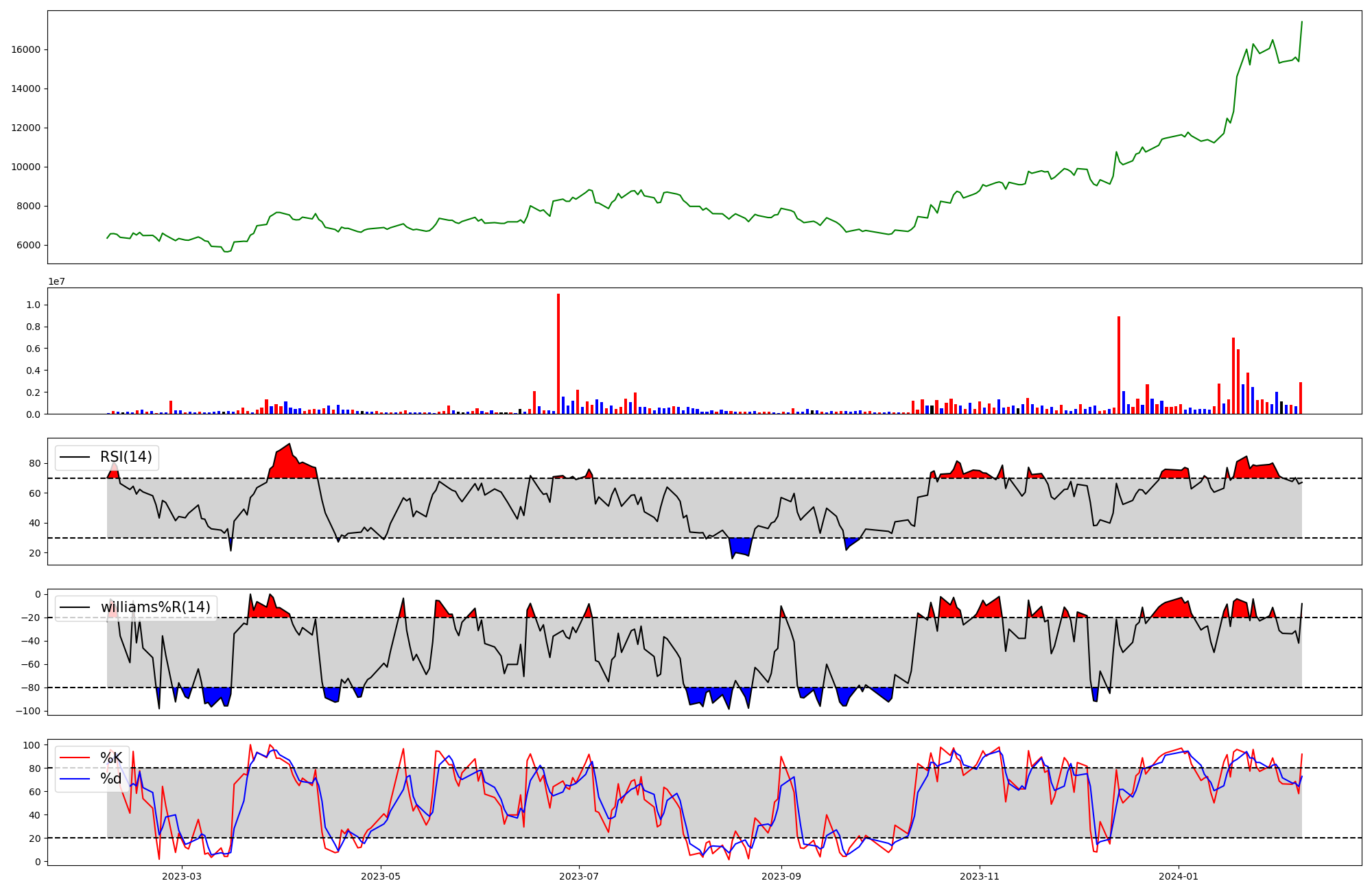This screenshot has width=1372, height=892.
Task: Click the -60 tick on williams%R axis
Action: (29, 664)
